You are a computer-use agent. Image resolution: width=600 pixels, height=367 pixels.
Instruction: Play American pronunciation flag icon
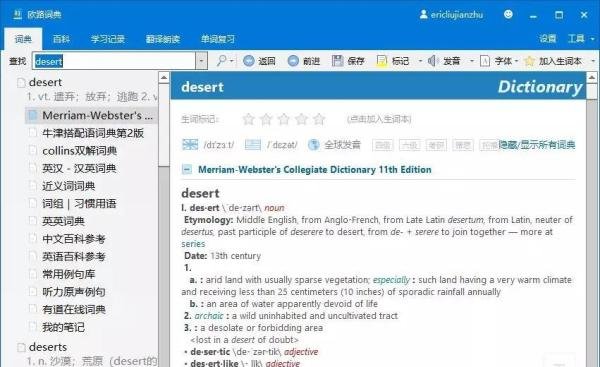pos(253,145)
